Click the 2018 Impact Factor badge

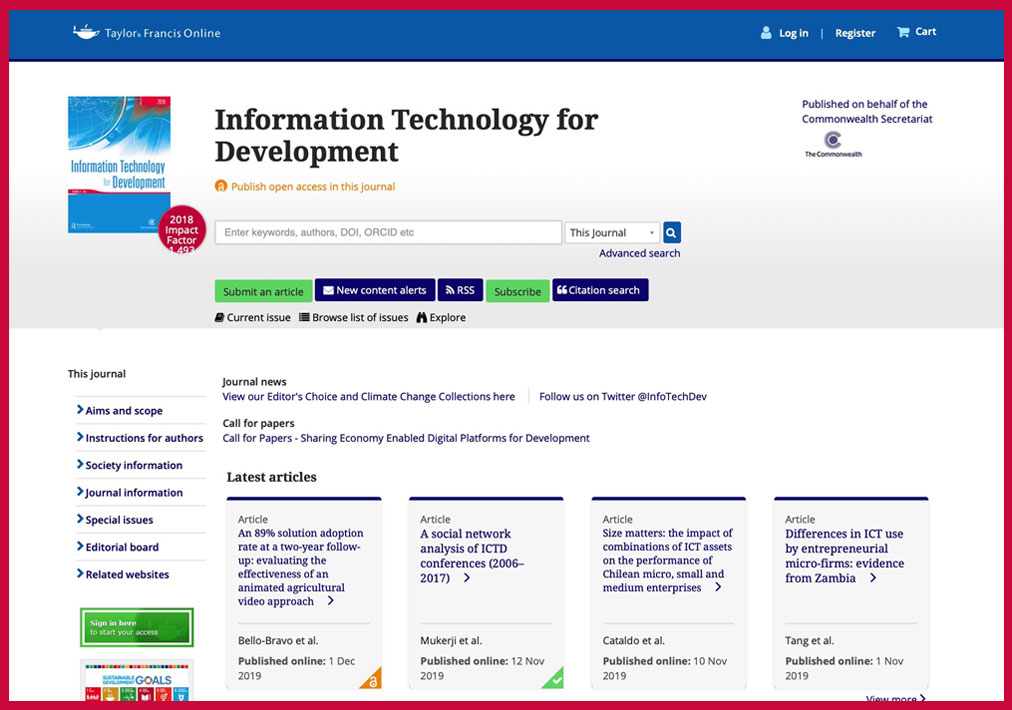click(x=181, y=230)
